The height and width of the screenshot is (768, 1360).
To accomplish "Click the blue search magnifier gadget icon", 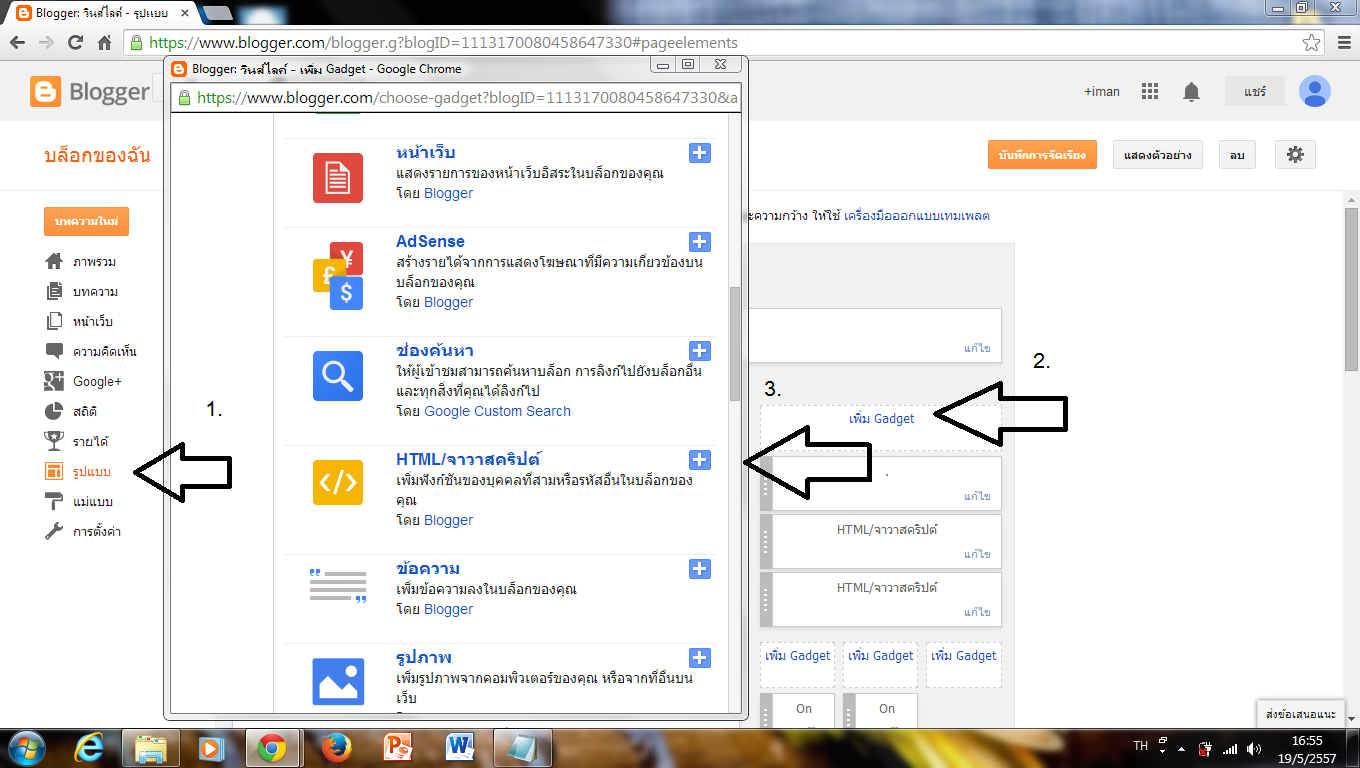I will point(338,376).
